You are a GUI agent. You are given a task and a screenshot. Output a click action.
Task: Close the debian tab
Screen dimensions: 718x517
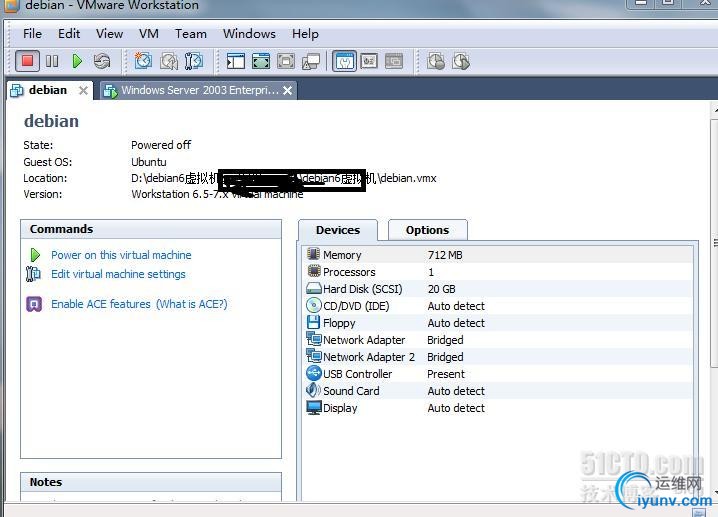[x=83, y=91]
